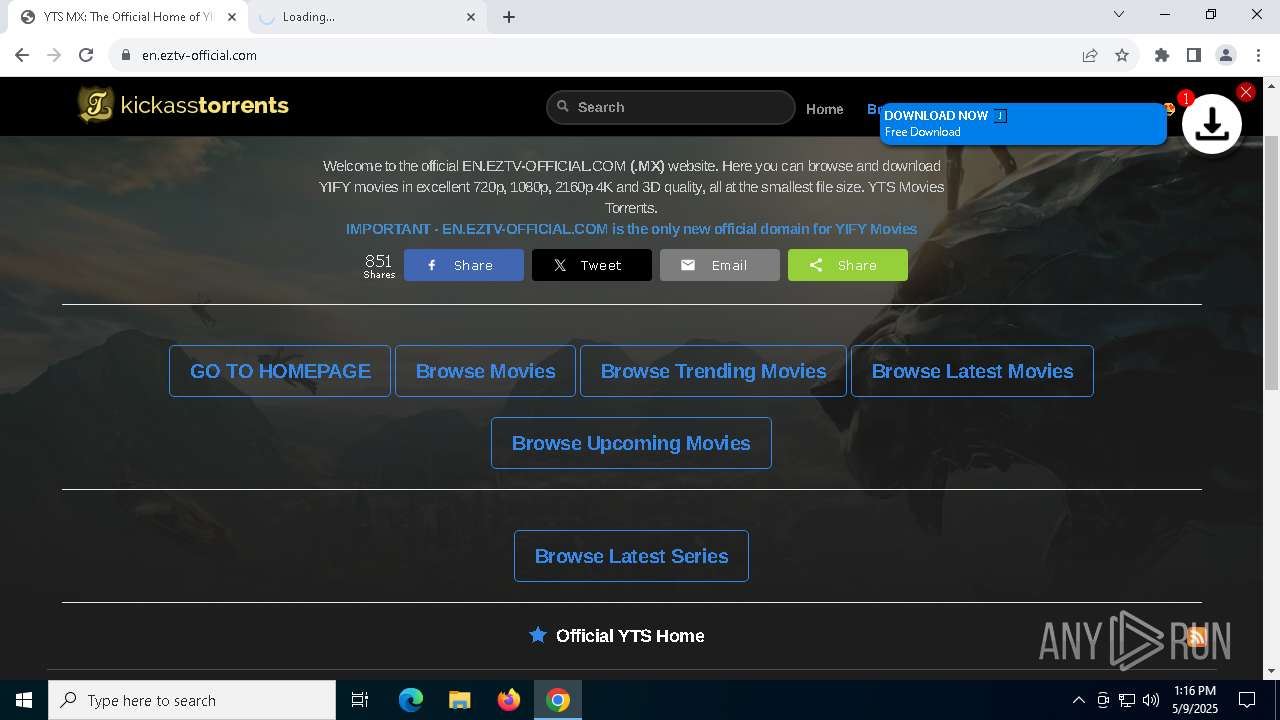Close the download popup with red X
This screenshot has width=1280, height=720.
pos(1245,92)
